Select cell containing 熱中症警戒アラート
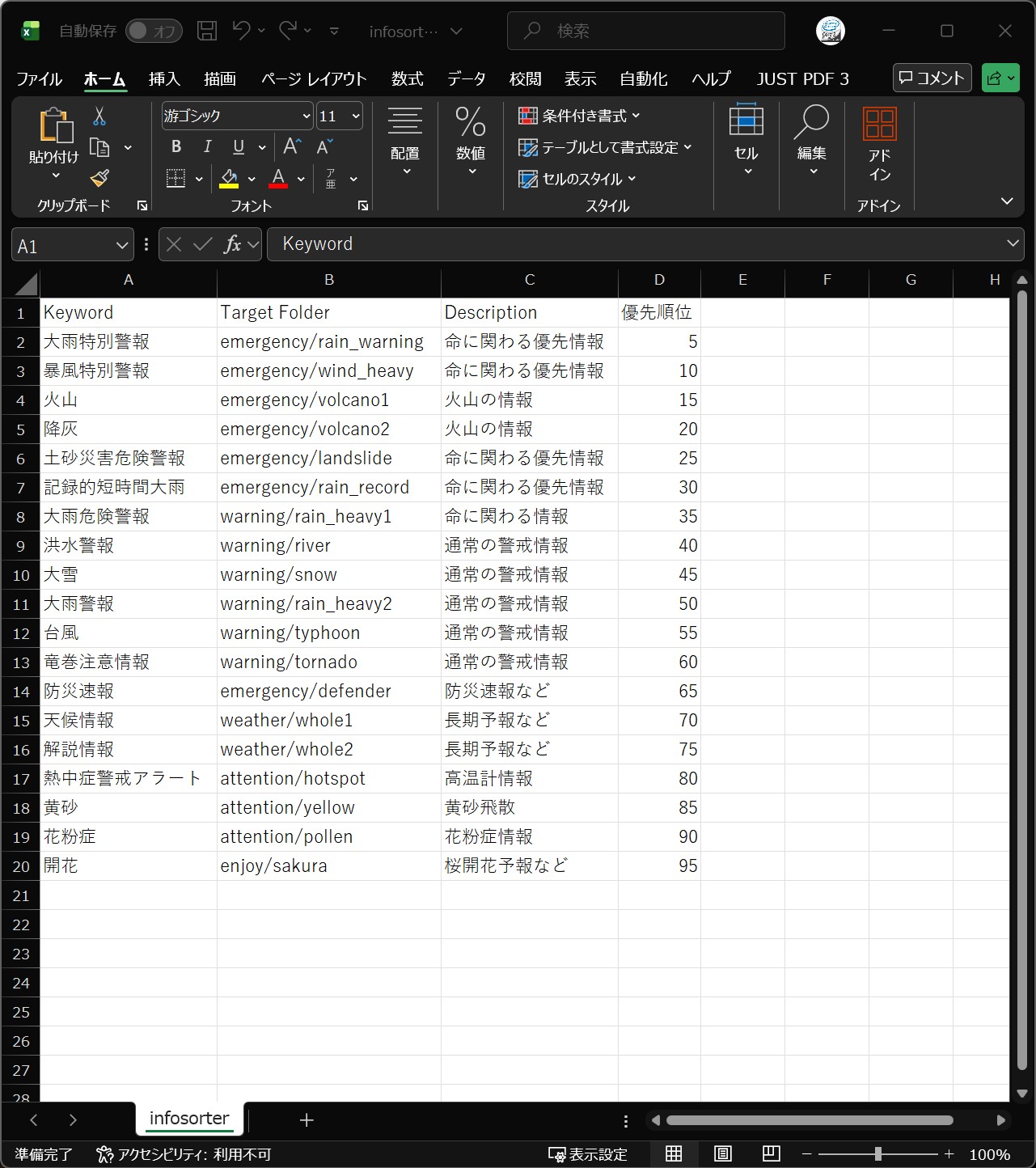 pyautogui.click(x=128, y=778)
